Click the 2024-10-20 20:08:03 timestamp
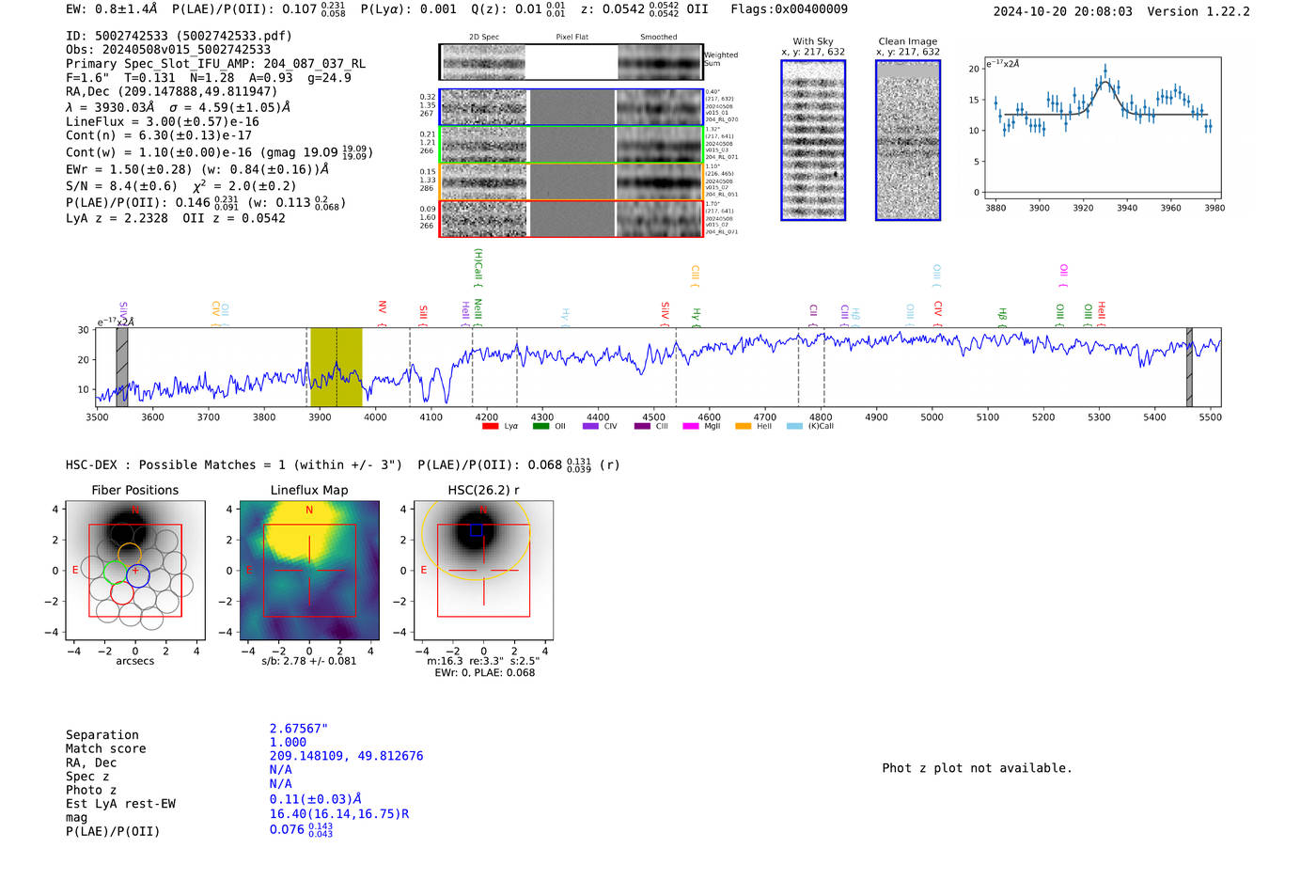The image size is (1316, 896). click(x=1062, y=11)
